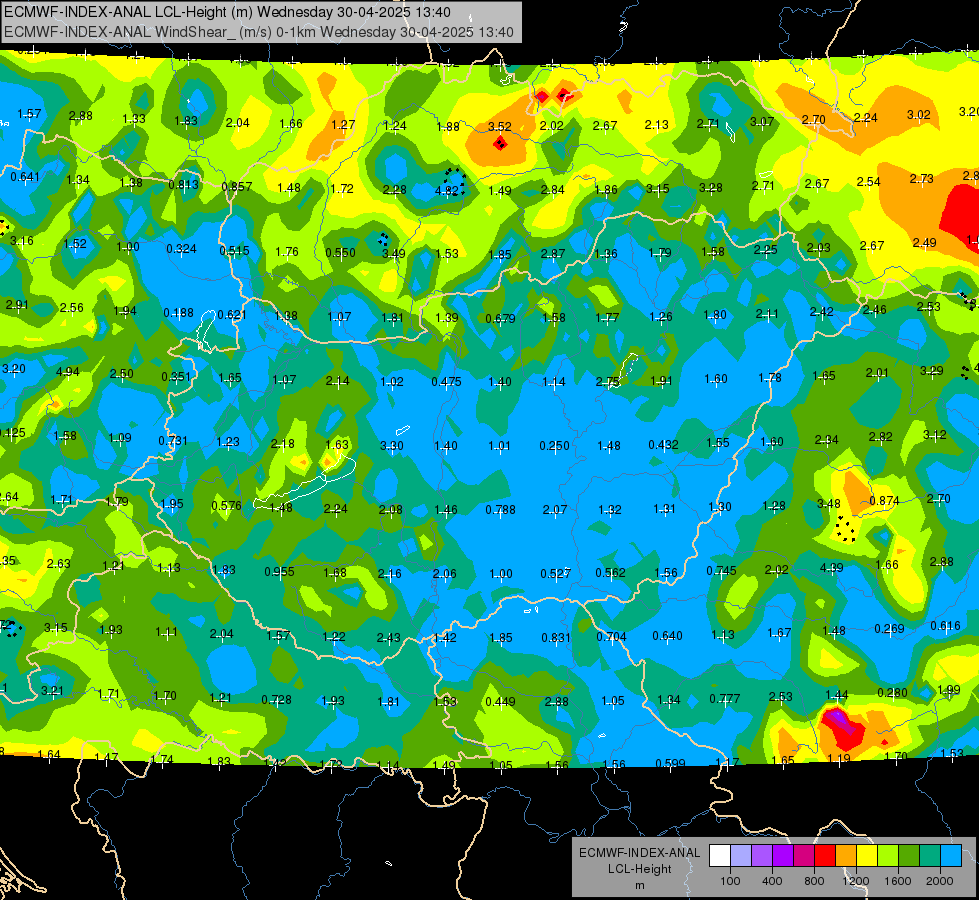The height and width of the screenshot is (900, 979).
Task: Click the wind shear value 0.562
Action: [610, 573]
